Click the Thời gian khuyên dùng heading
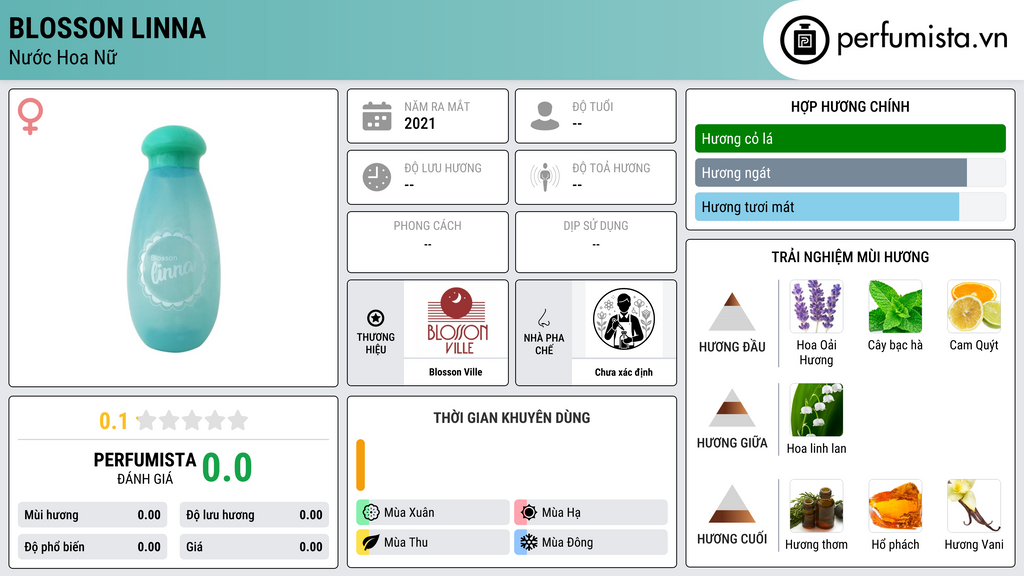 [512, 417]
